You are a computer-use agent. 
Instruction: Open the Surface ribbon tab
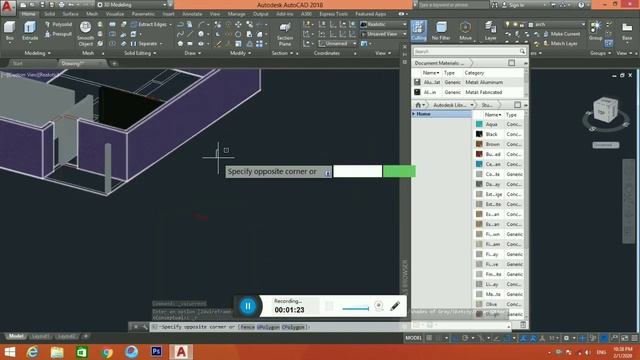tap(70, 14)
